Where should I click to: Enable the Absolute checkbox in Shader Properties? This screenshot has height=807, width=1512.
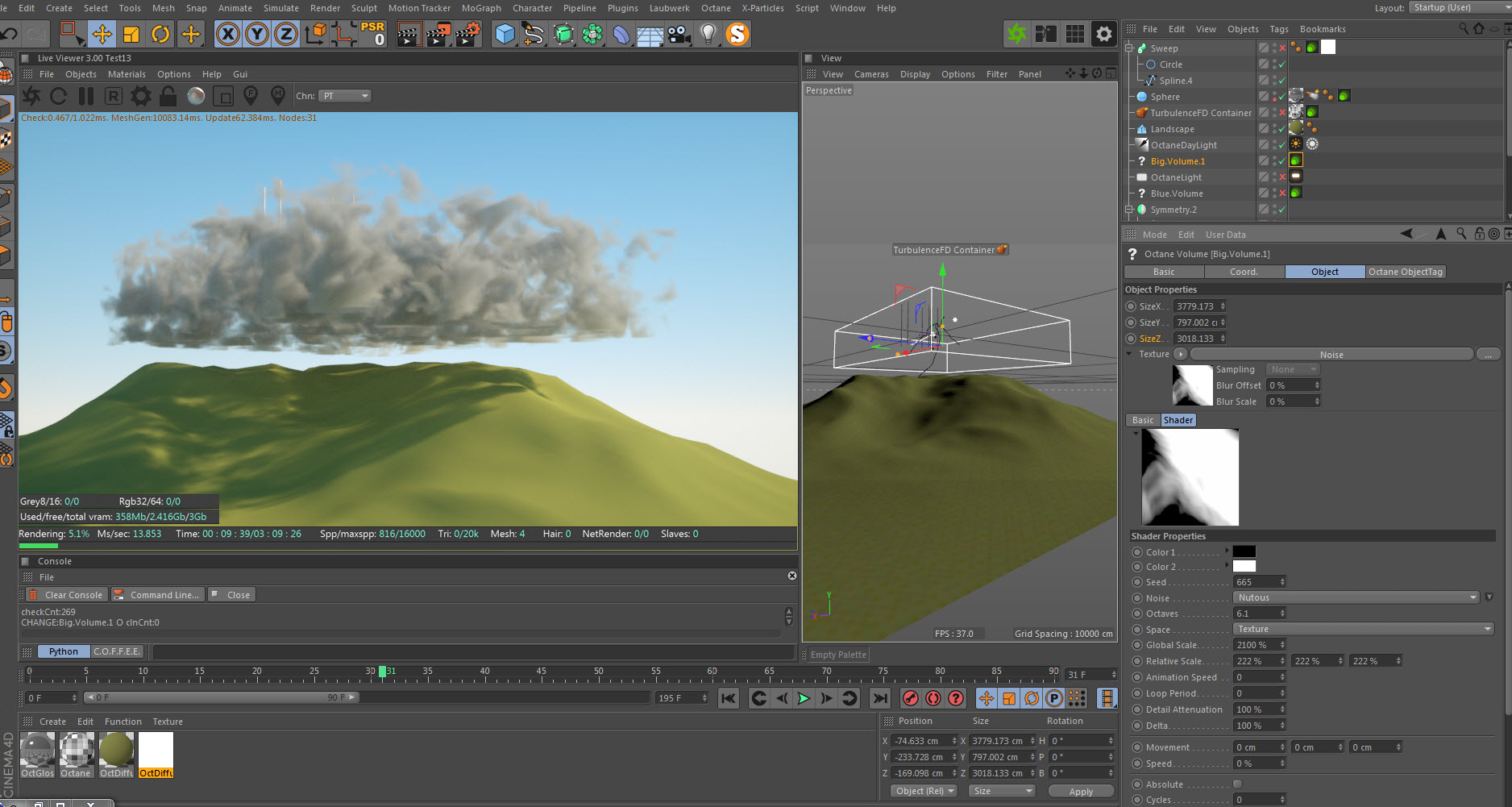tap(1237, 784)
